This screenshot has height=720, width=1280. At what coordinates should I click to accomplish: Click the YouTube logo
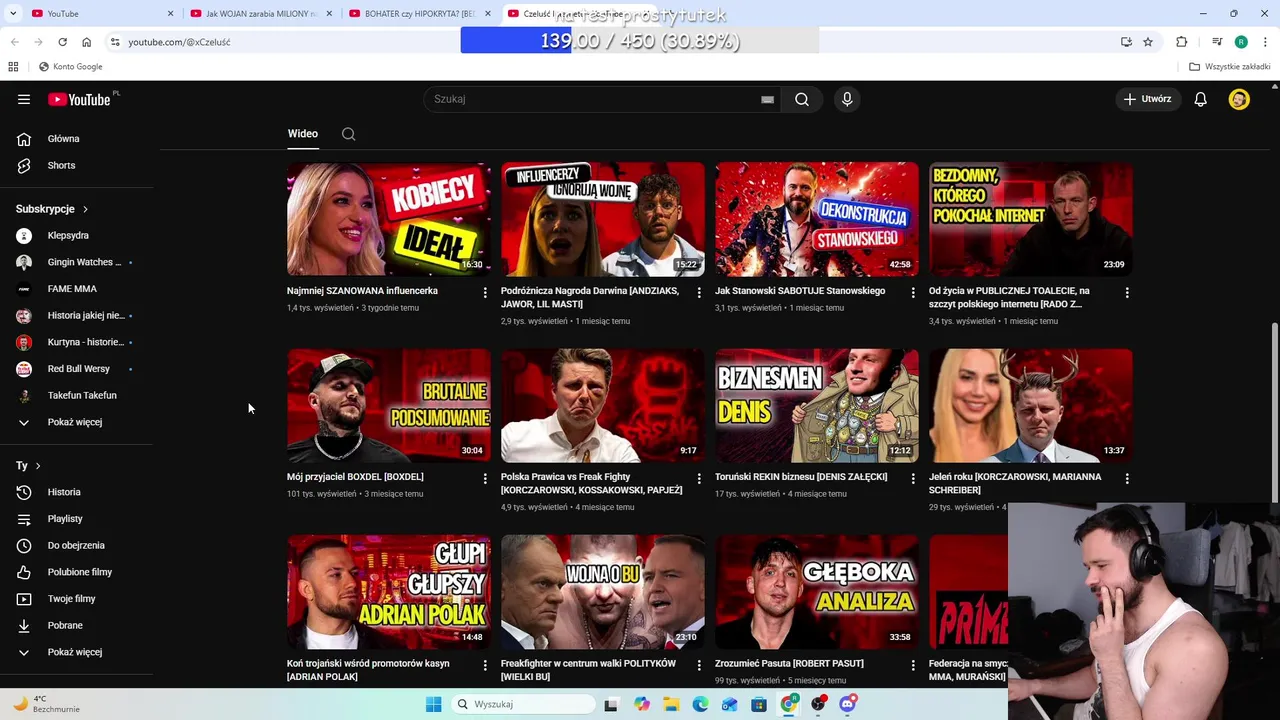(79, 99)
